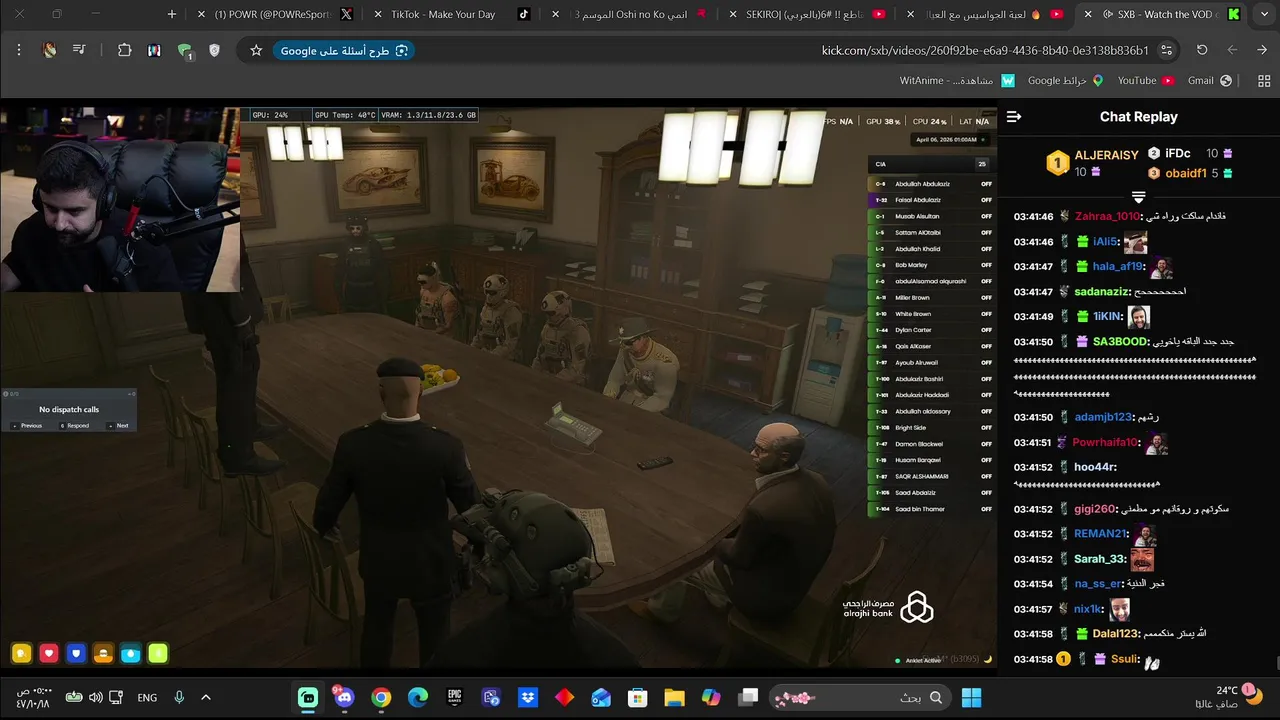1280x720 pixels.
Task: Click username SA3BOOD in chat
Action: click(1120, 342)
